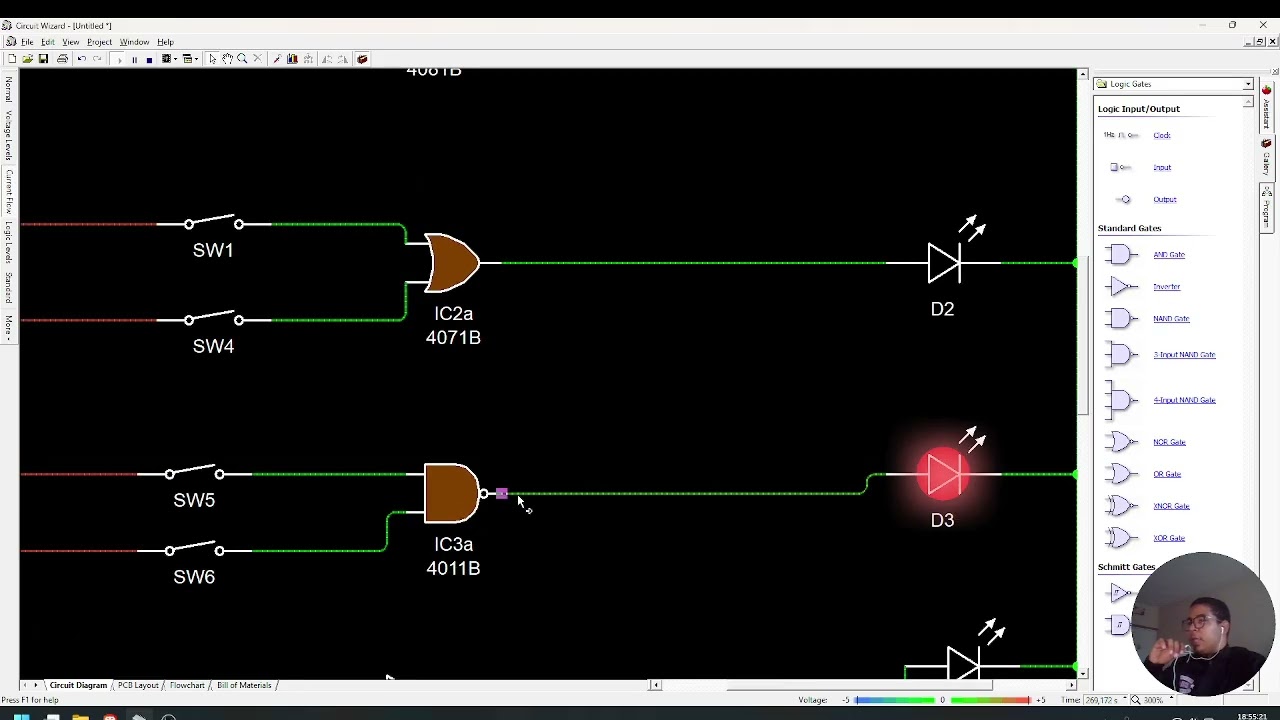The height and width of the screenshot is (720, 1280).
Task: Toggle switch SW6 on the circuit
Action: pyautogui.click(x=194, y=549)
